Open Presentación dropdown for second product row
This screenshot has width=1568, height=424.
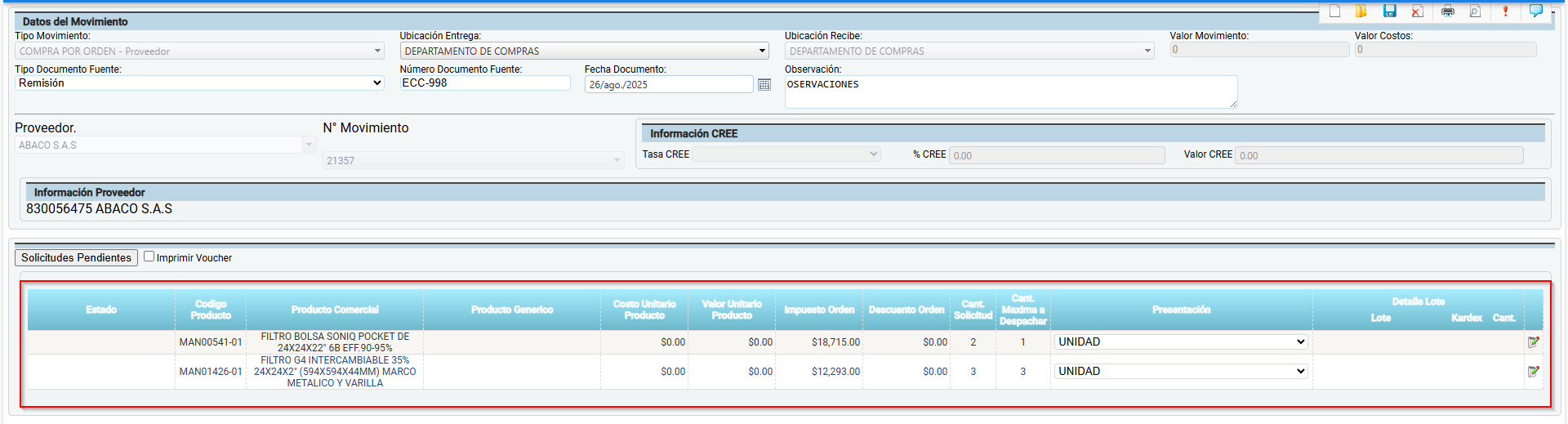coord(1181,372)
